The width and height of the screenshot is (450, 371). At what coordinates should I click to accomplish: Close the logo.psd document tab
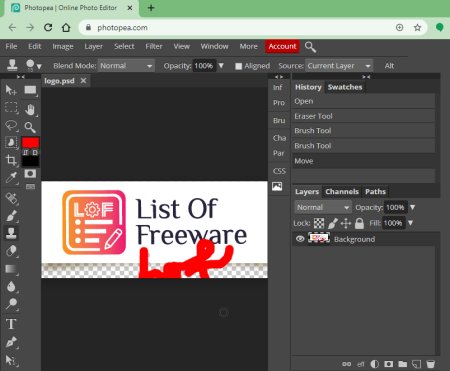83,81
